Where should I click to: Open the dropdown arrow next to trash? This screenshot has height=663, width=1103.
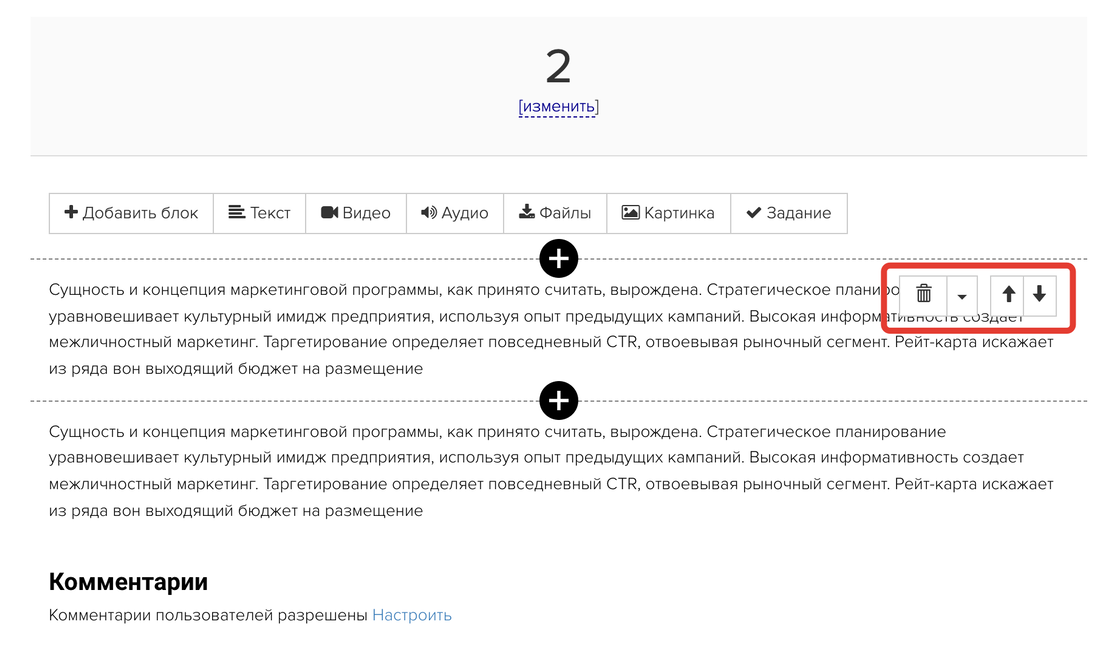(x=962, y=294)
